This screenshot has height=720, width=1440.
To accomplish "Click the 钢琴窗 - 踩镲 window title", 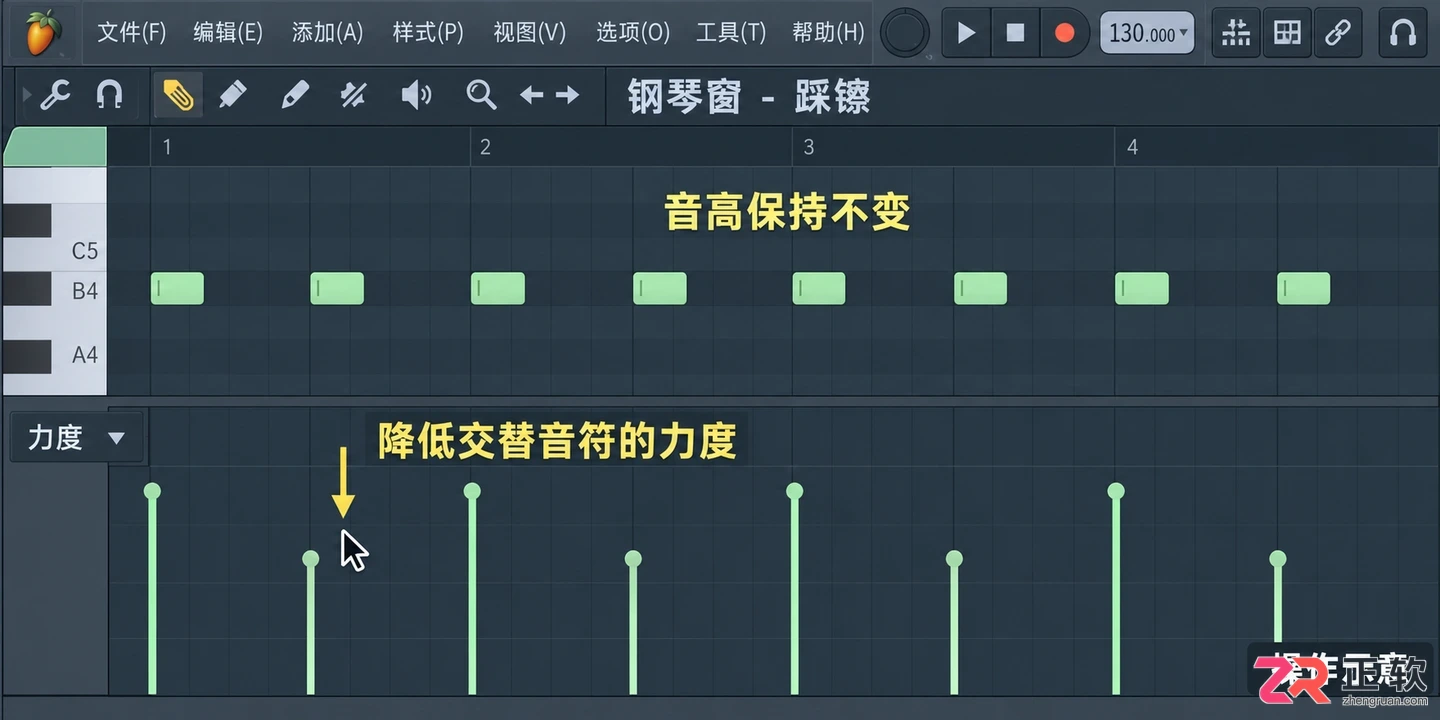I will coord(749,97).
